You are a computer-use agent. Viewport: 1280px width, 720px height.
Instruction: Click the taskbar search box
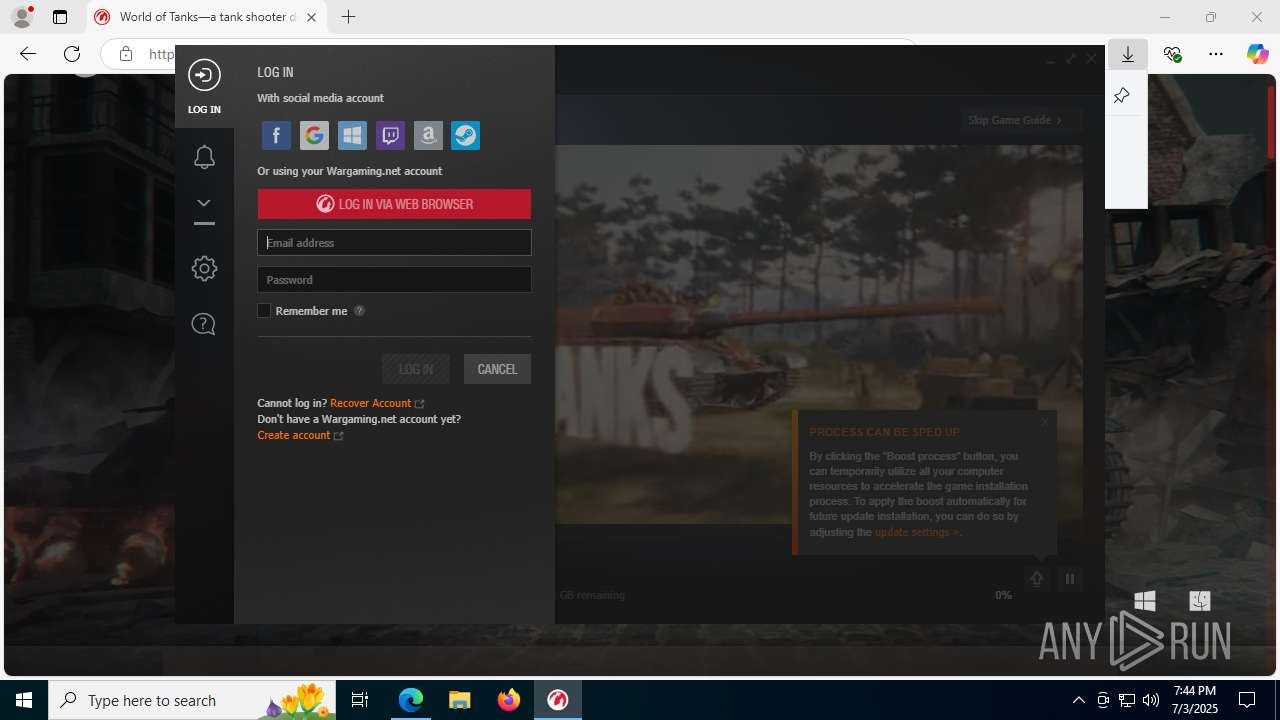pos(192,700)
